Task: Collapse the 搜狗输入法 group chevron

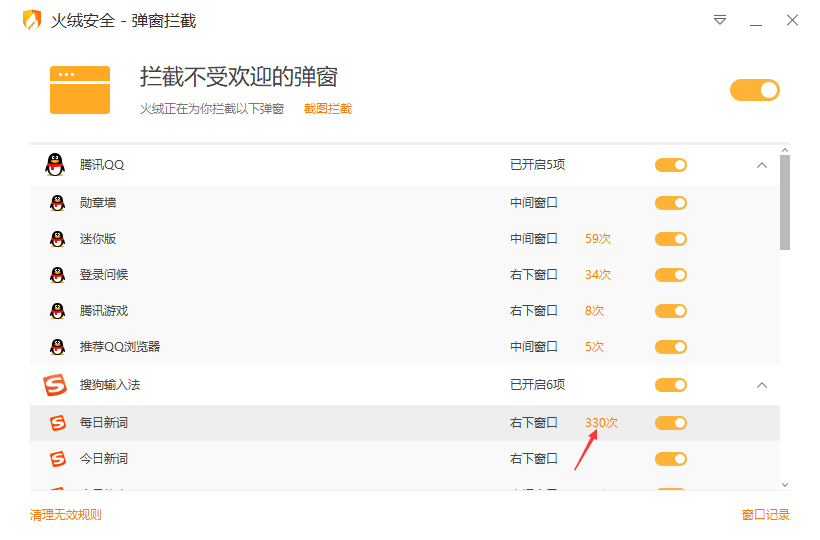Action: (762, 385)
